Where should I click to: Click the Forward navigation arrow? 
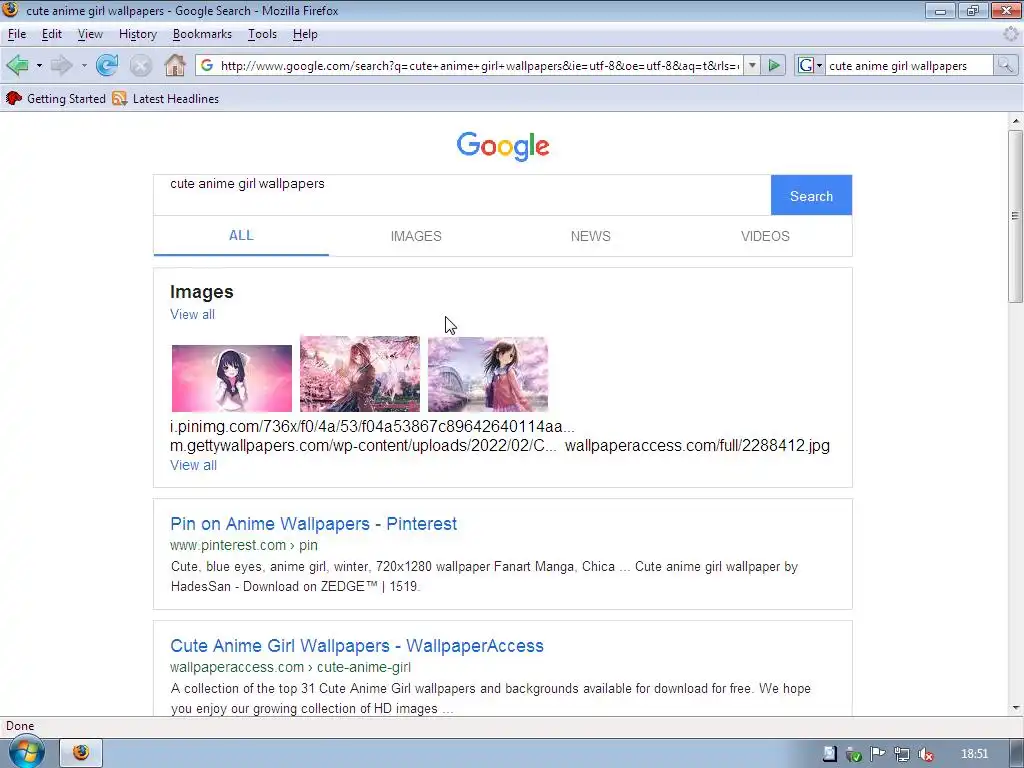61,65
